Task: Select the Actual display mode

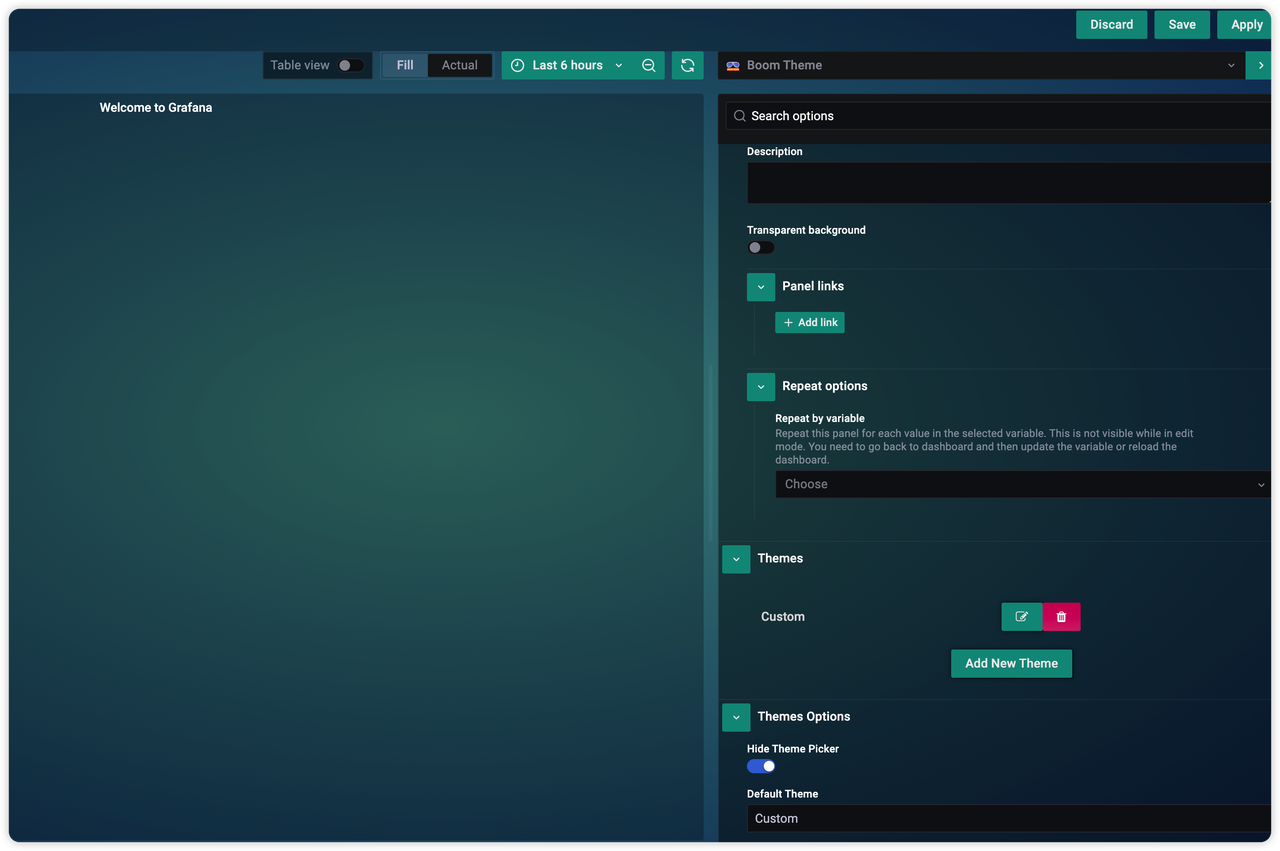Action: coord(460,65)
